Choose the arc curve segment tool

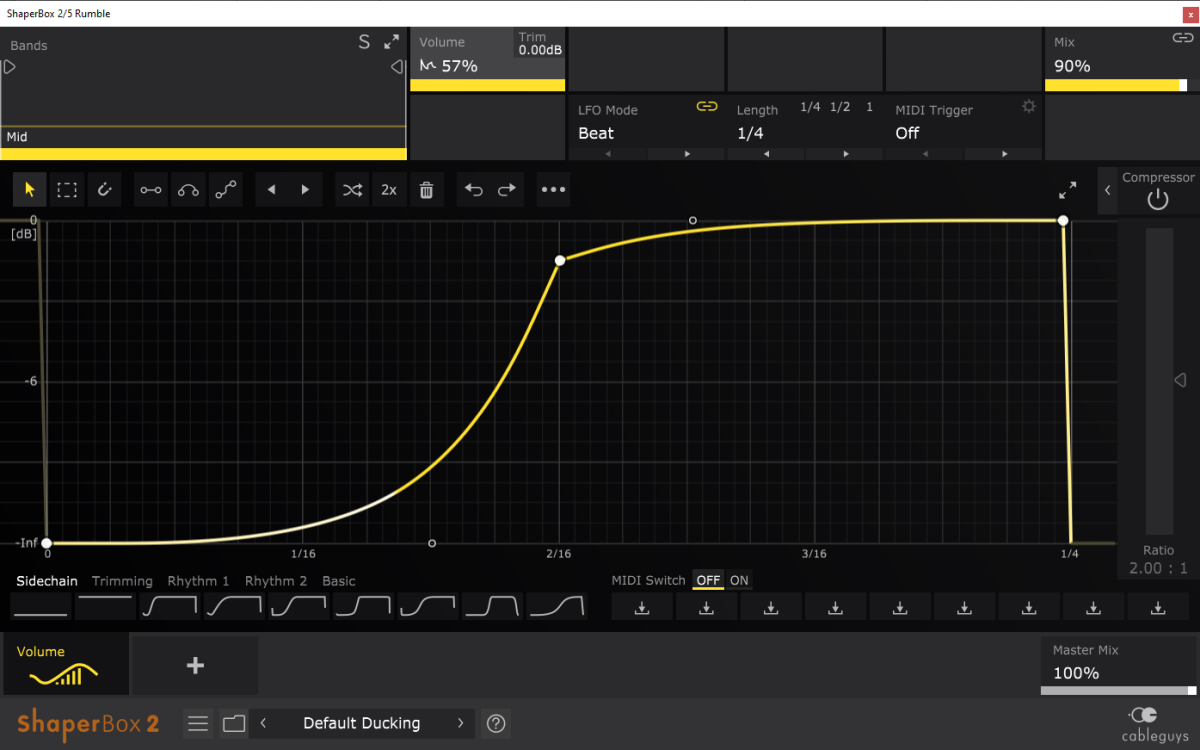189,189
